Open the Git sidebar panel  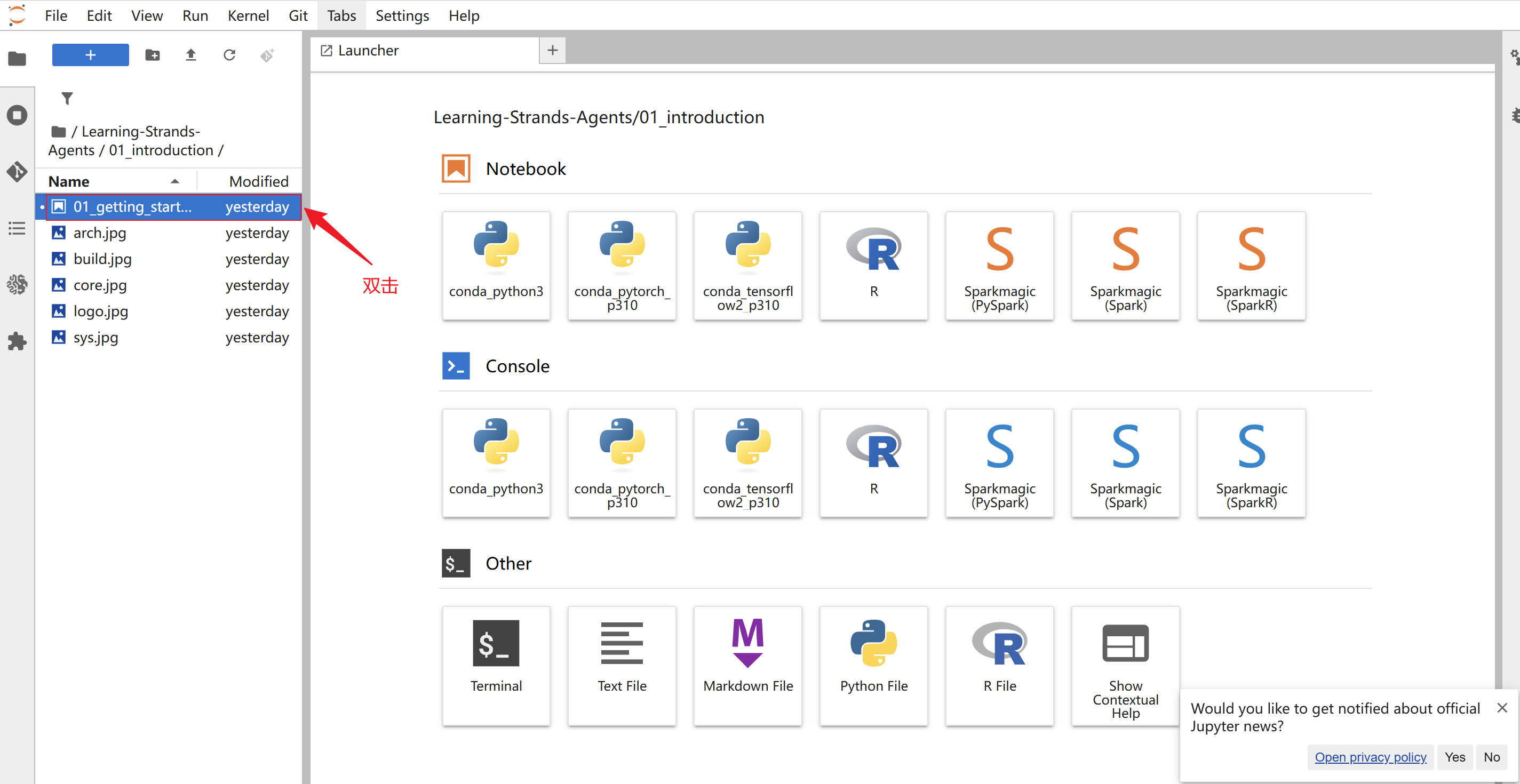(17, 172)
